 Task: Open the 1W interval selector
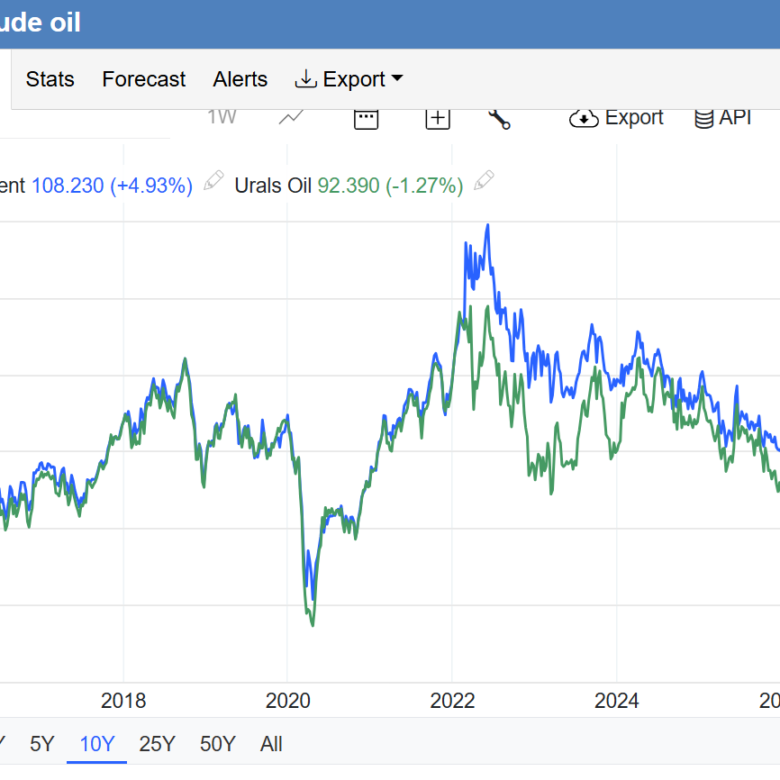coord(221,117)
